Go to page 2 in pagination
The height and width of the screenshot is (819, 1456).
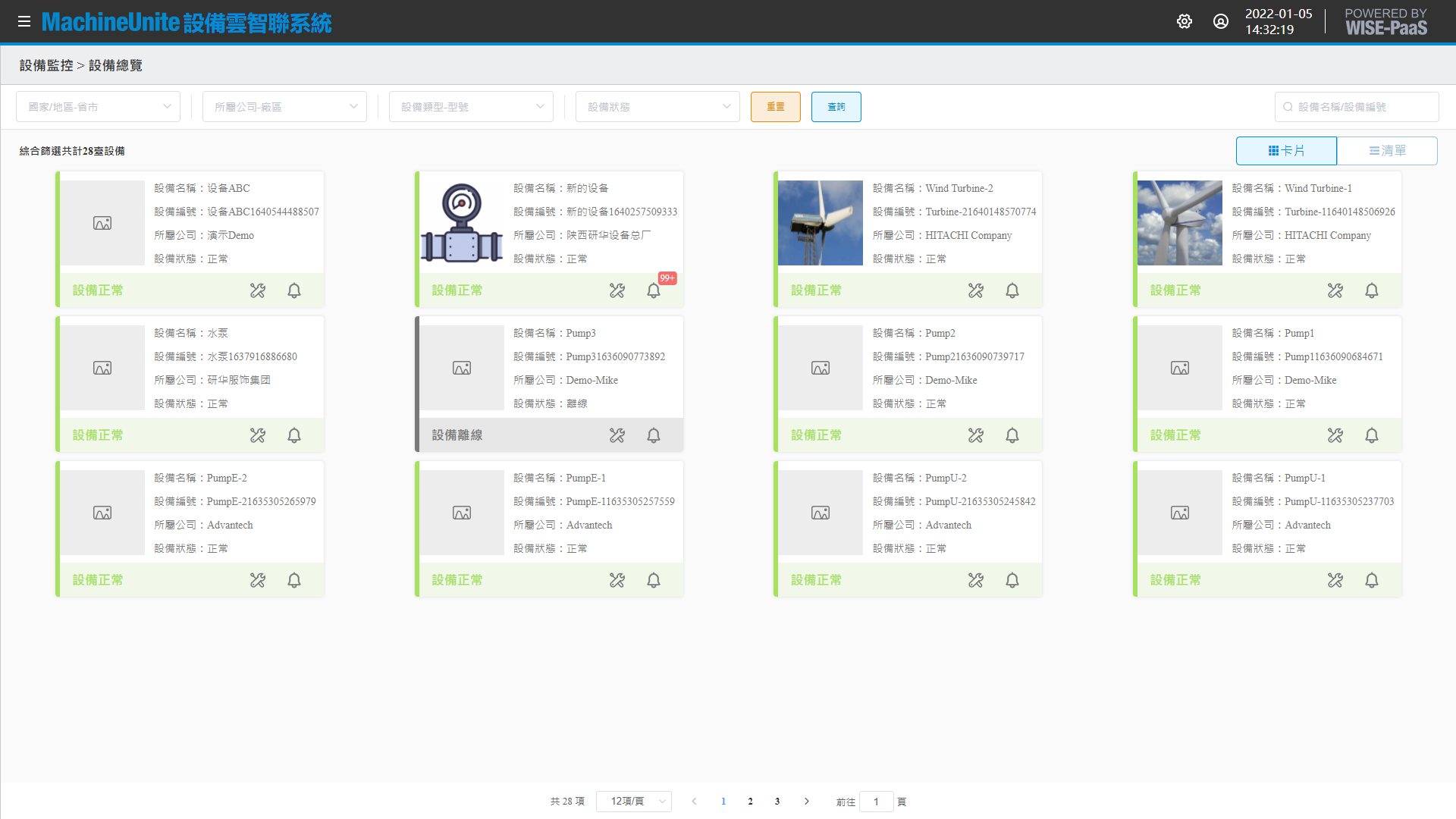click(x=750, y=802)
